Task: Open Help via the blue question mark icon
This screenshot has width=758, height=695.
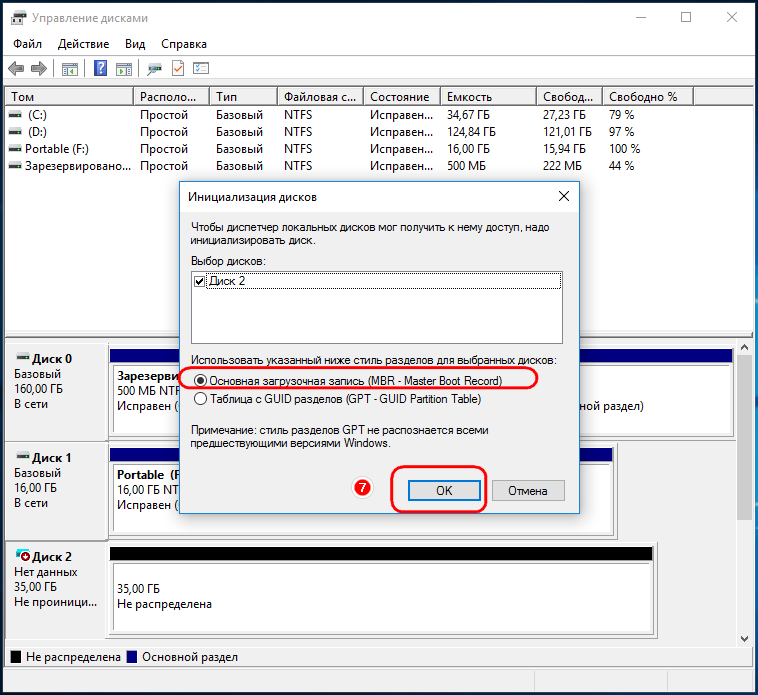Action: point(101,69)
